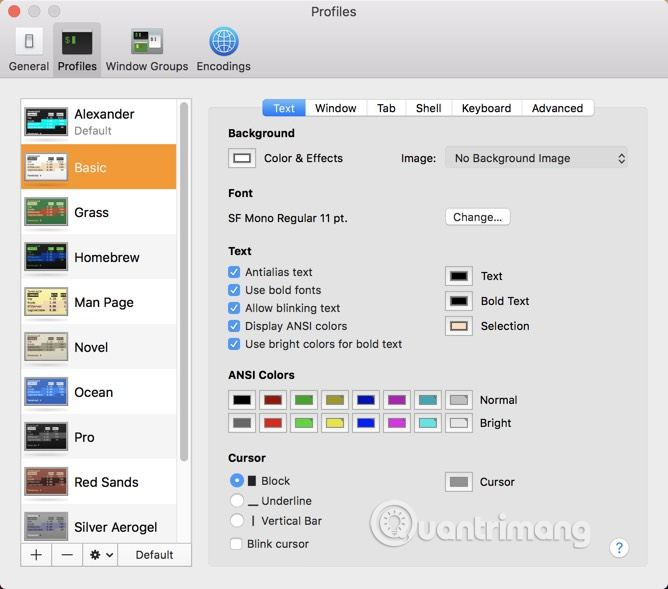This screenshot has width=668, height=589.
Task: Click the minus icon to remove profile
Action: click(66, 555)
